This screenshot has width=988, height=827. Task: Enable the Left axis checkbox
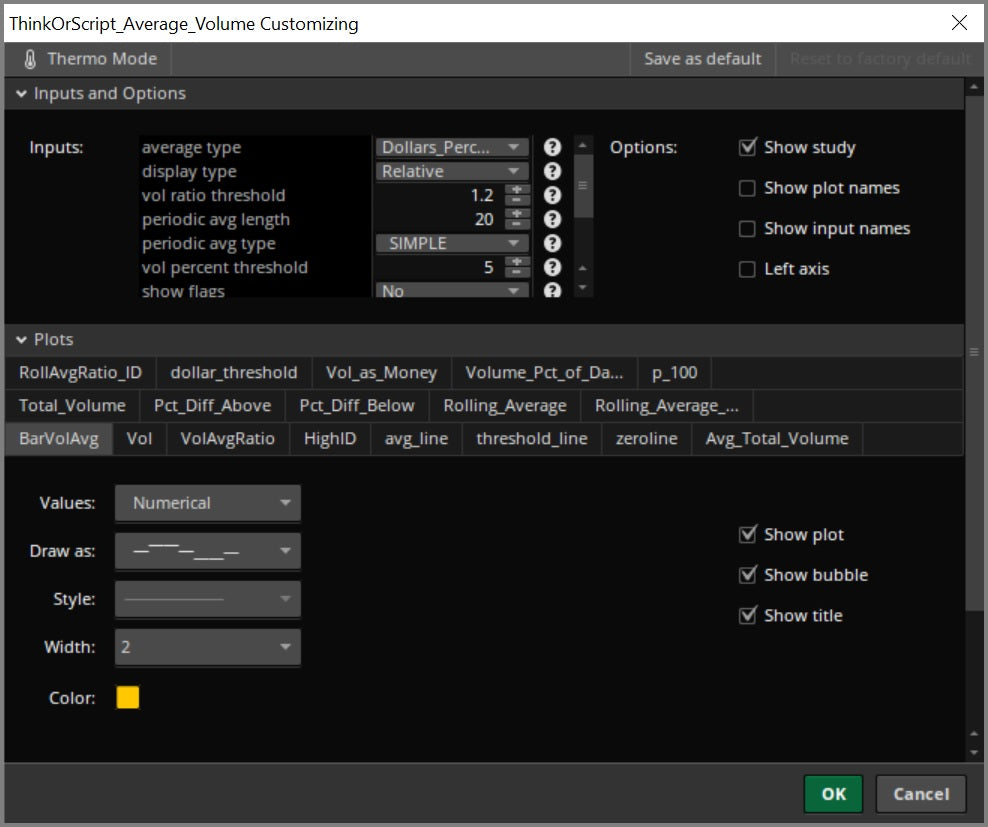(747, 269)
